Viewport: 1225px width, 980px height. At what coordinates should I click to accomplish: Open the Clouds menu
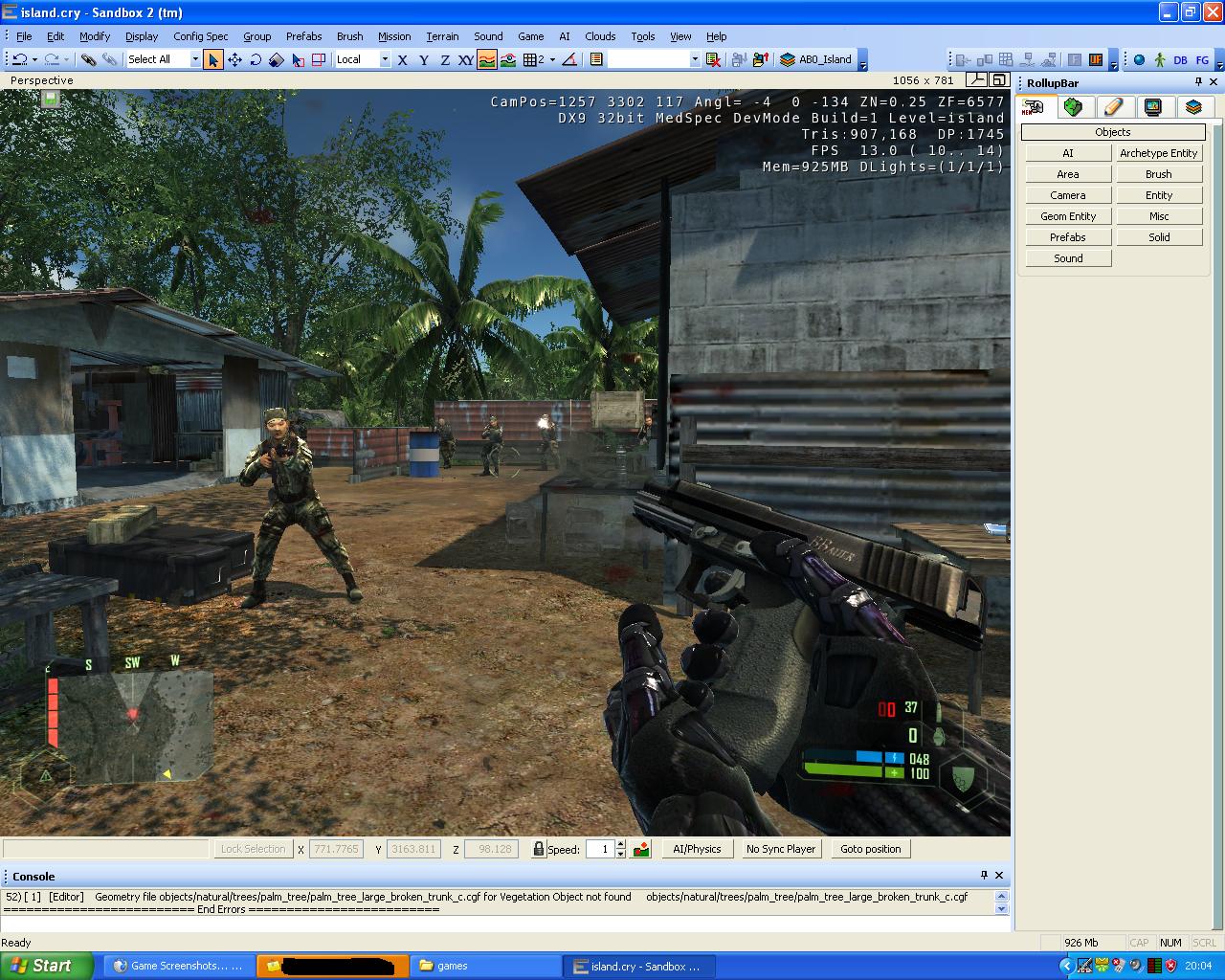(600, 36)
